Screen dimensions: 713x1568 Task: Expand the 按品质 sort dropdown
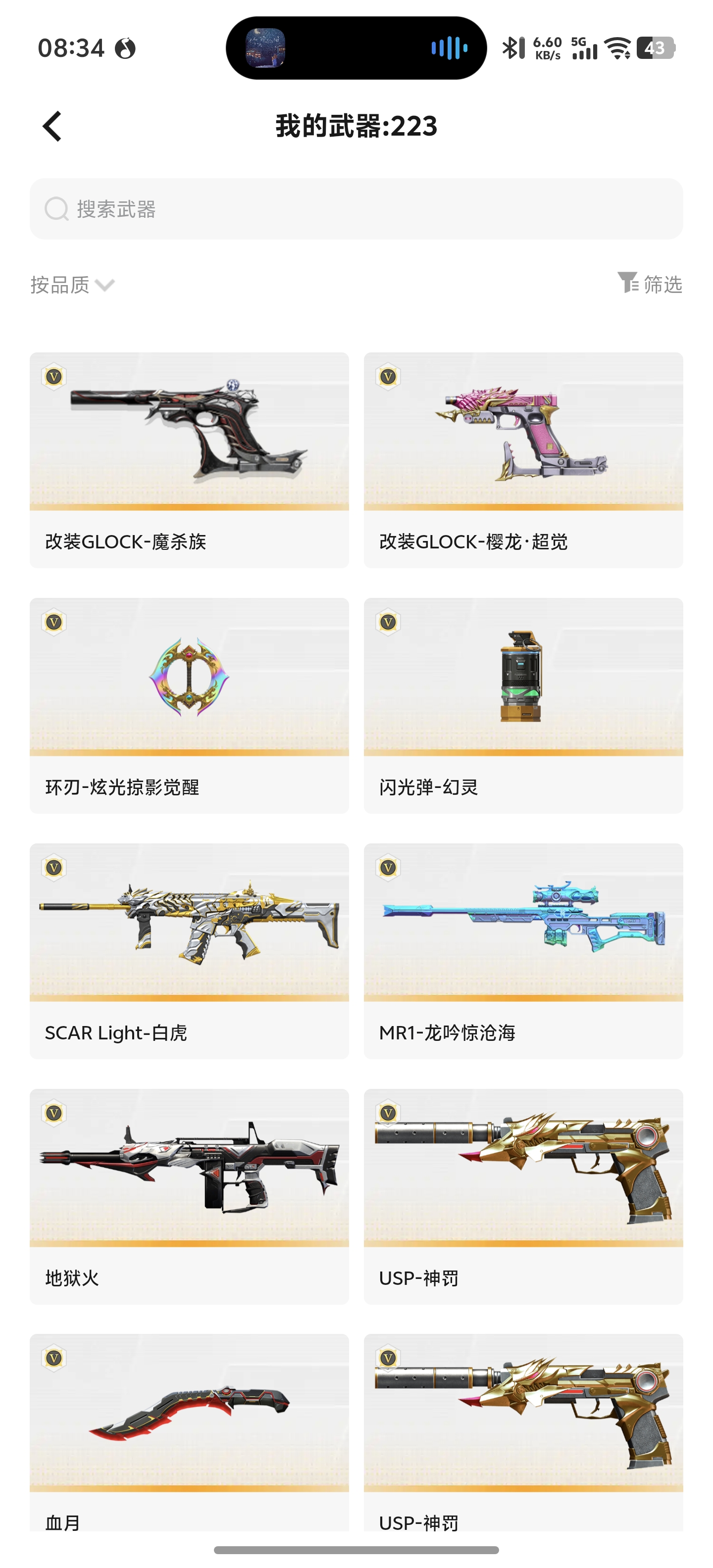(x=72, y=284)
